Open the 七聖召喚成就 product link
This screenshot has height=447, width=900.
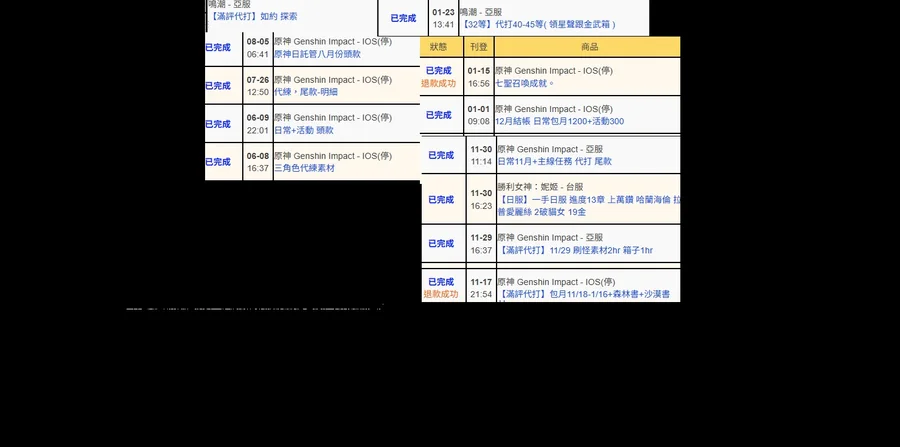(525, 83)
